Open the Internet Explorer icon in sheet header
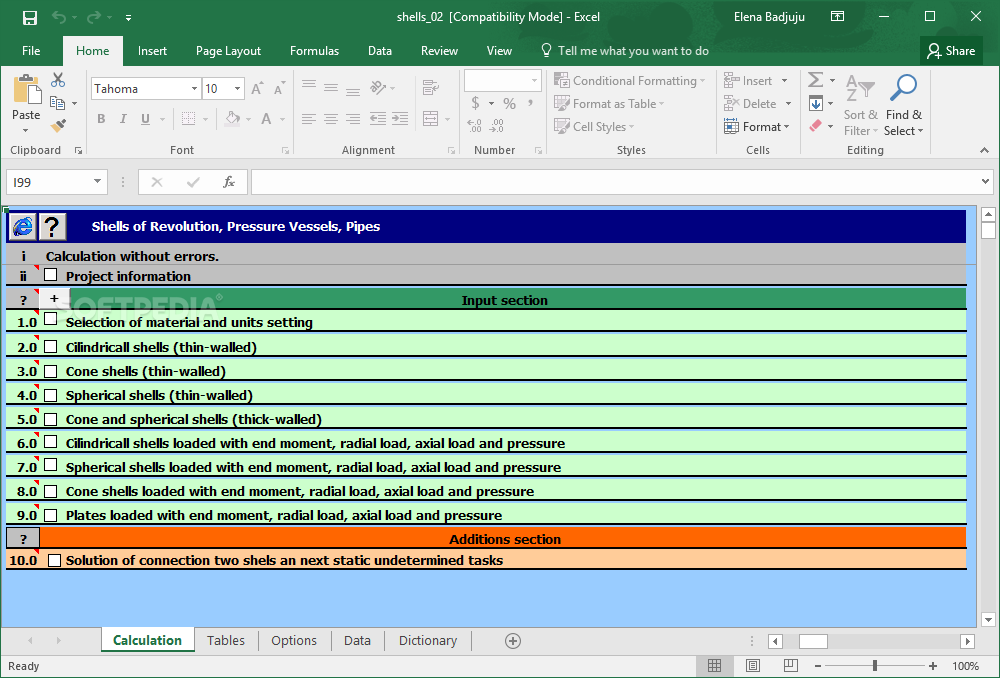This screenshot has height=678, width=1000. 23,226
